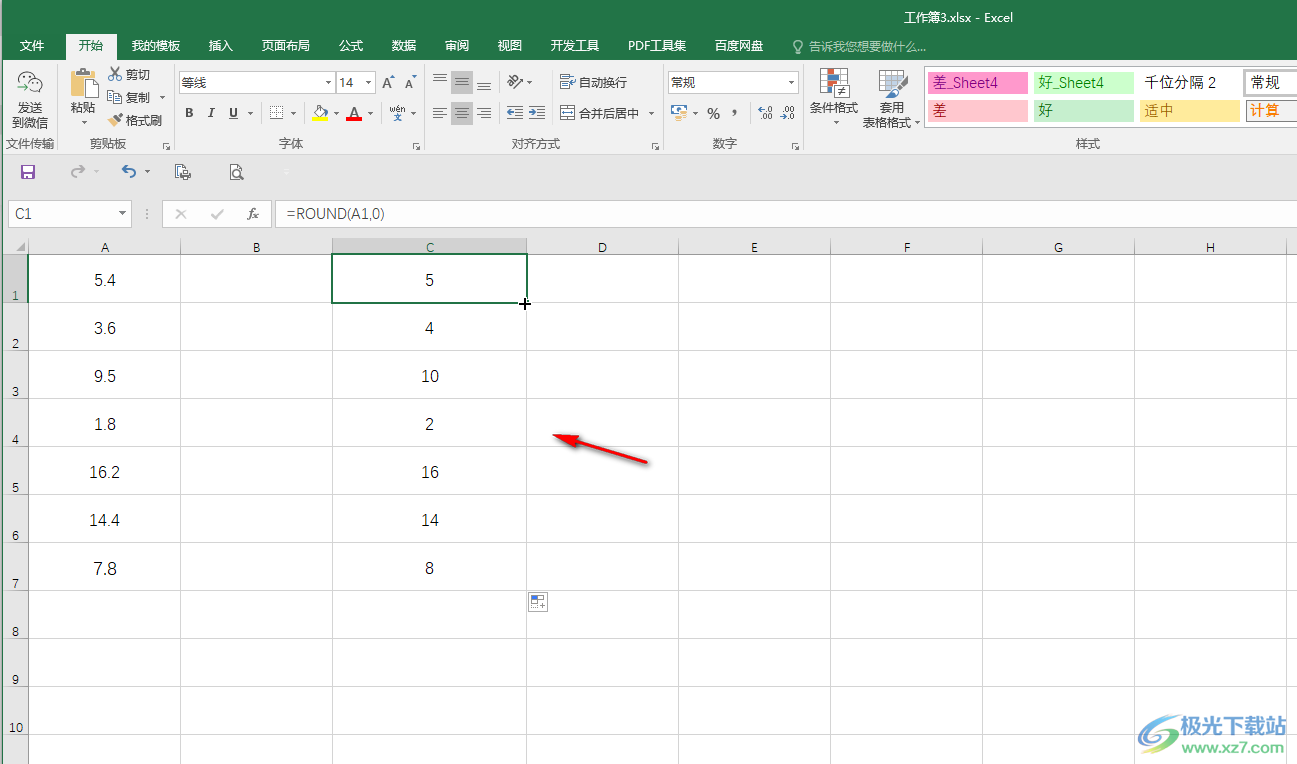Toggle right horizontal alignment
1297x764 pixels.
(x=484, y=113)
